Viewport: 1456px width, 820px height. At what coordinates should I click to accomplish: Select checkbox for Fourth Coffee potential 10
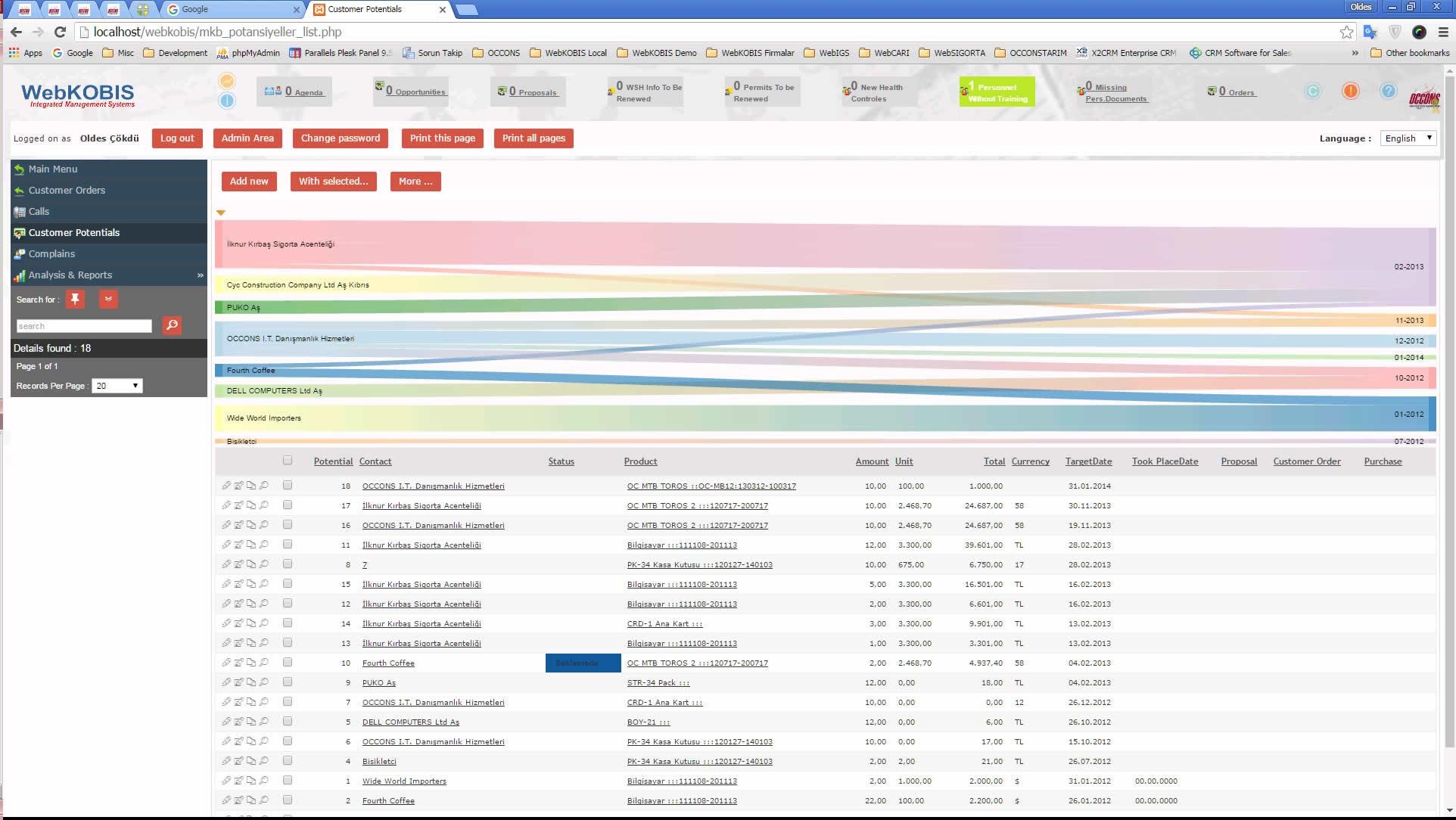click(288, 663)
